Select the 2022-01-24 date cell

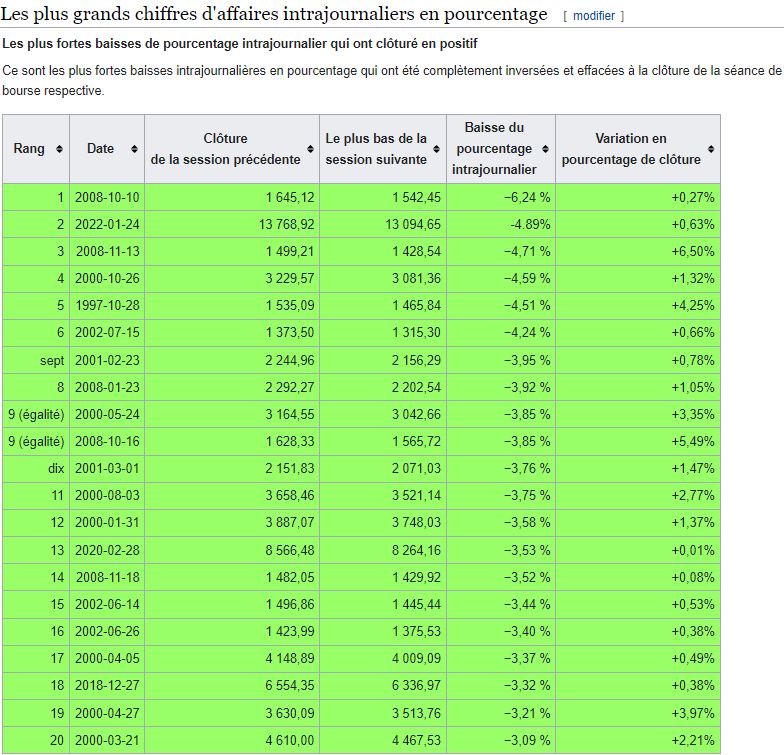[x=107, y=224]
